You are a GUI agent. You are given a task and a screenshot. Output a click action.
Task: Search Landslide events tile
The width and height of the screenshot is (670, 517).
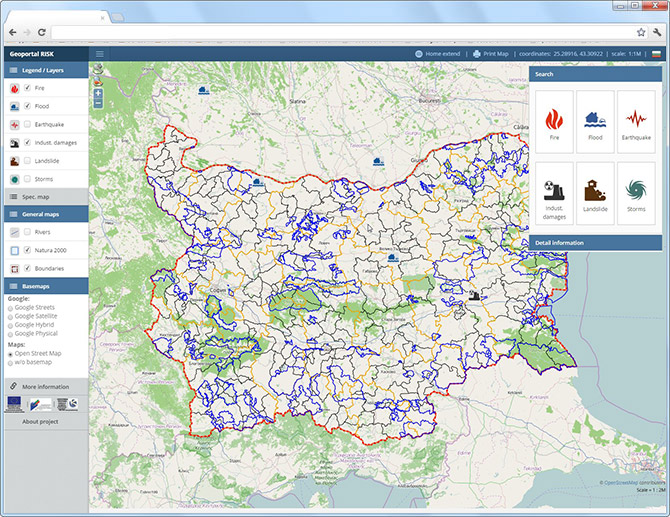[595, 194]
